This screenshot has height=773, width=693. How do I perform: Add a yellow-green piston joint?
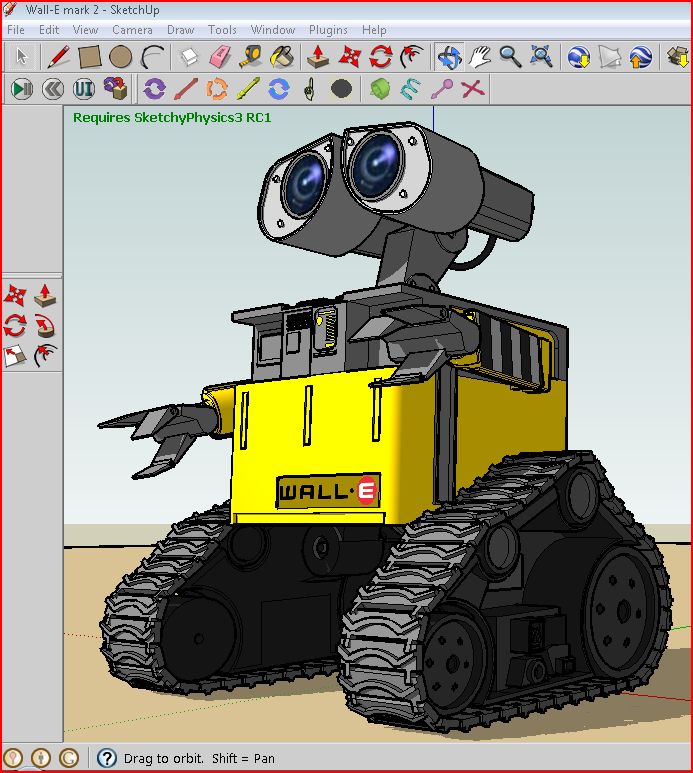[248, 89]
